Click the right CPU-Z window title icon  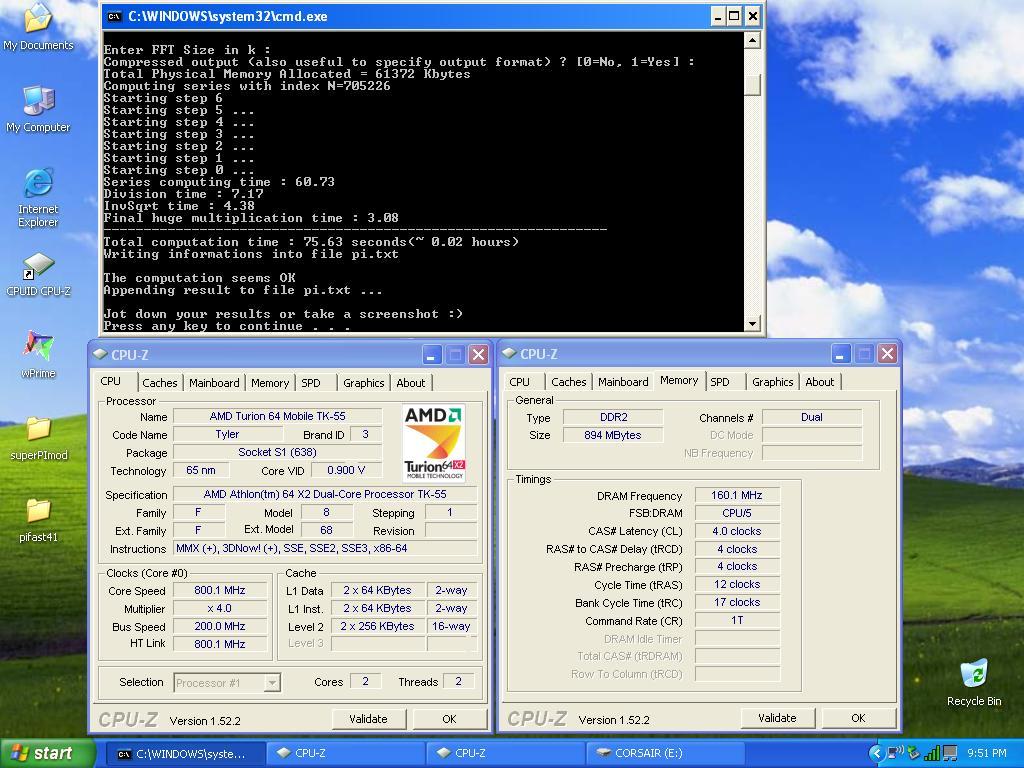pyautogui.click(x=509, y=353)
